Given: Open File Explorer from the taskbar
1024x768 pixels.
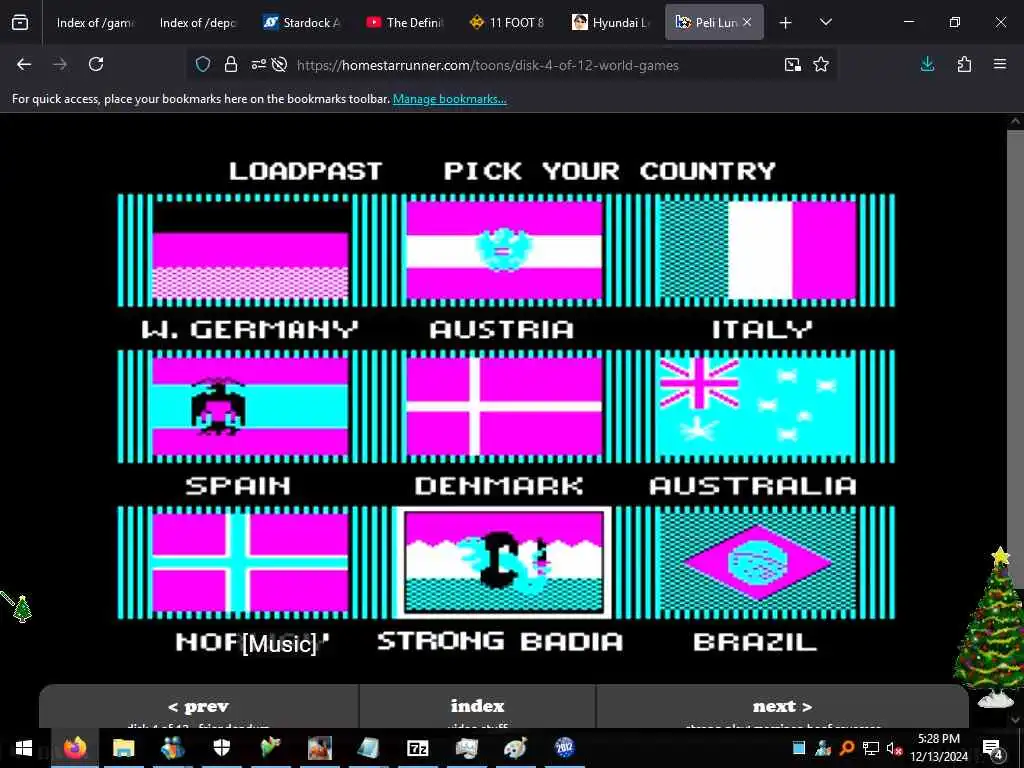Looking at the screenshot, I should (x=123, y=748).
